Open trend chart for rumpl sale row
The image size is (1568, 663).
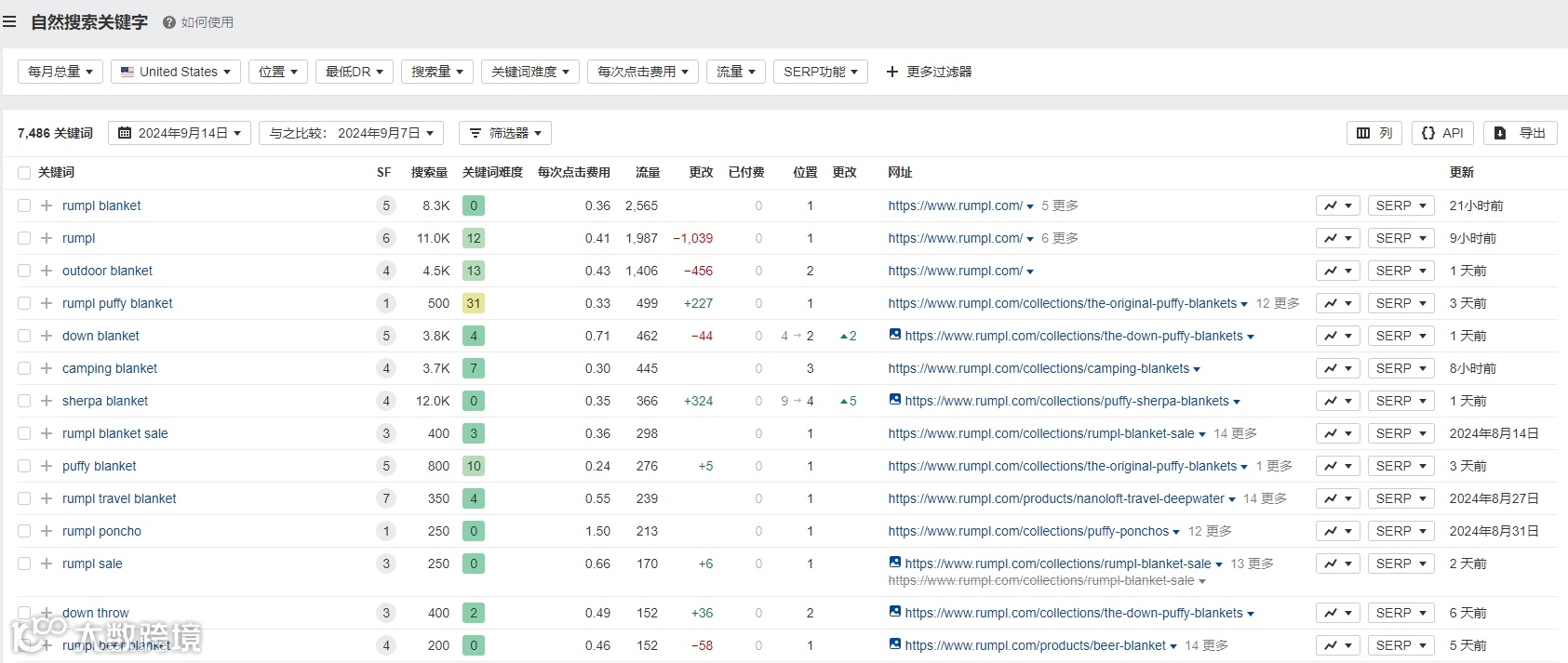tap(1338, 564)
